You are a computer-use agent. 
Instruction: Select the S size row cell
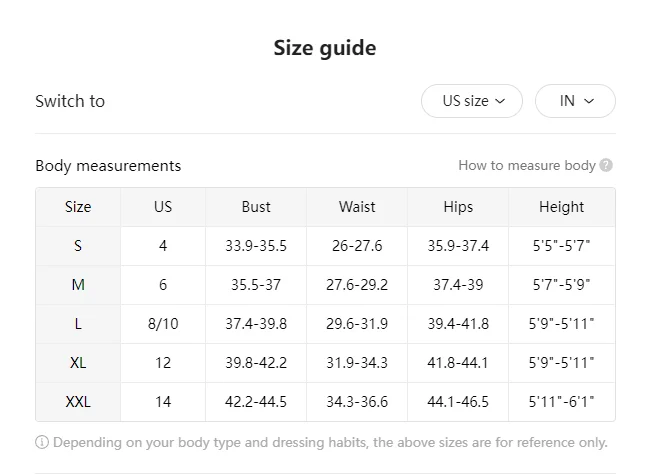pyautogui.click(x=78, y=246)
